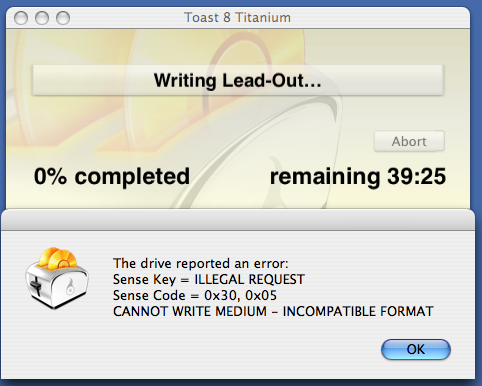Click the third zoom window button

(63, 18)
